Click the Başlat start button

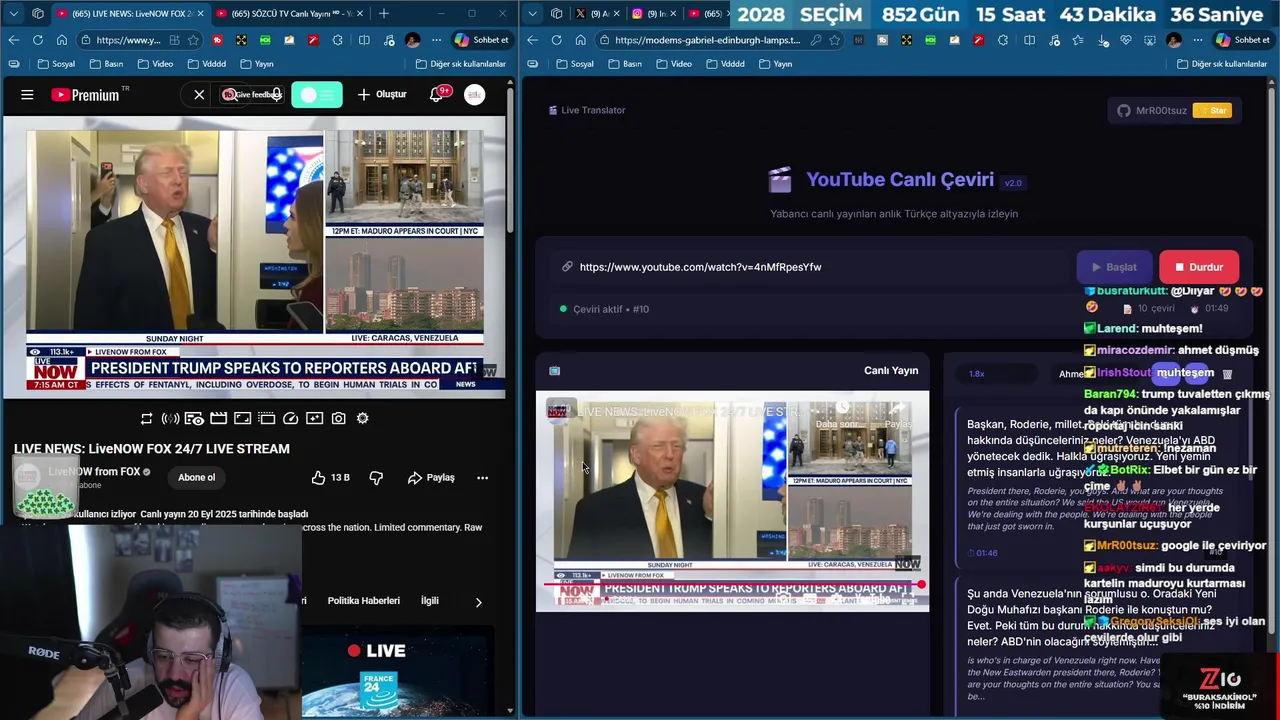(x=1114, y=267)
